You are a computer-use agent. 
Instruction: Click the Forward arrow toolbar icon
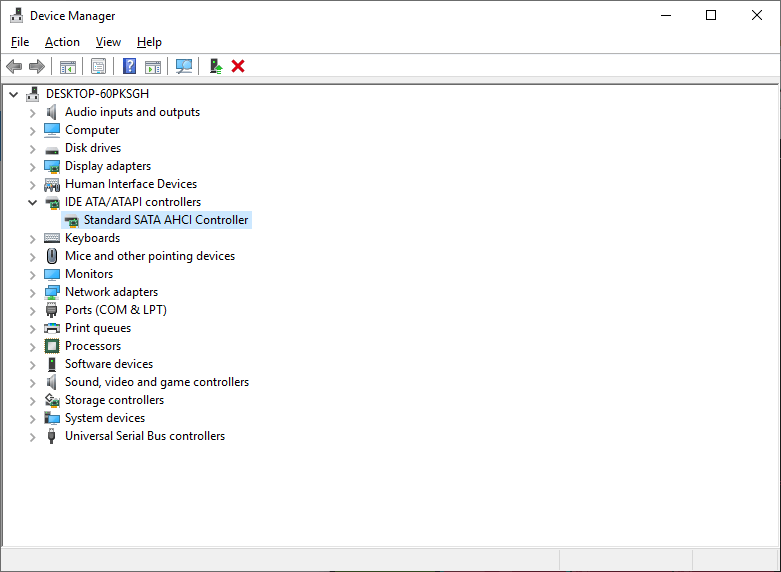tap(37, 66)
